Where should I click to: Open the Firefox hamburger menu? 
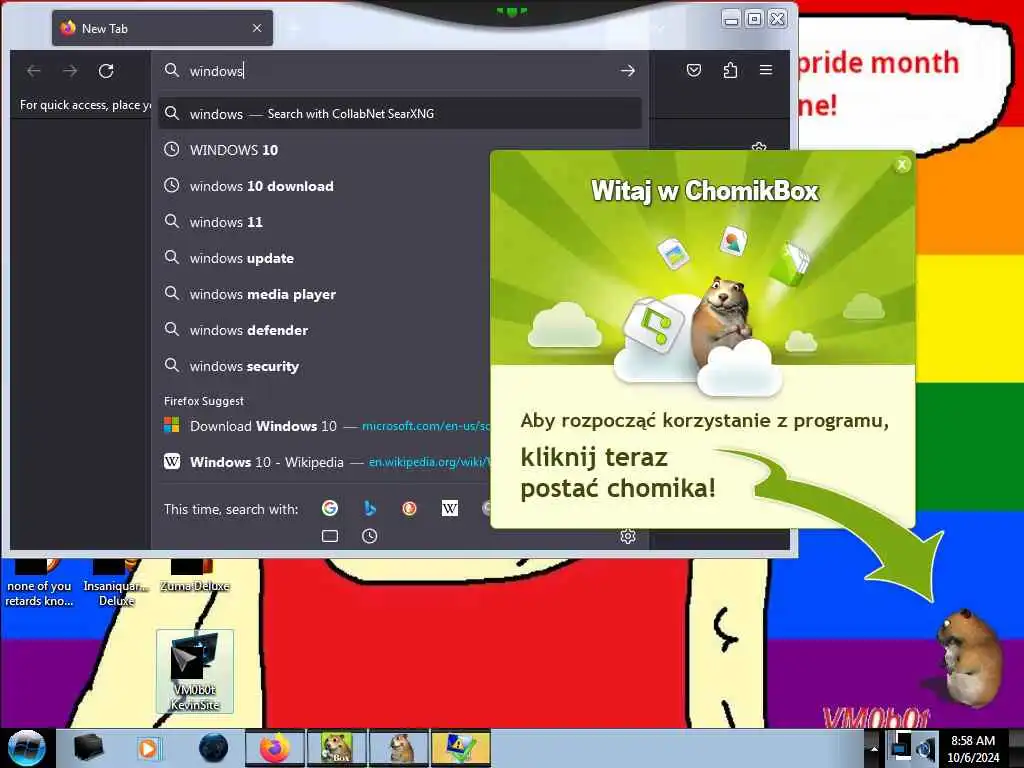point(766,70)
